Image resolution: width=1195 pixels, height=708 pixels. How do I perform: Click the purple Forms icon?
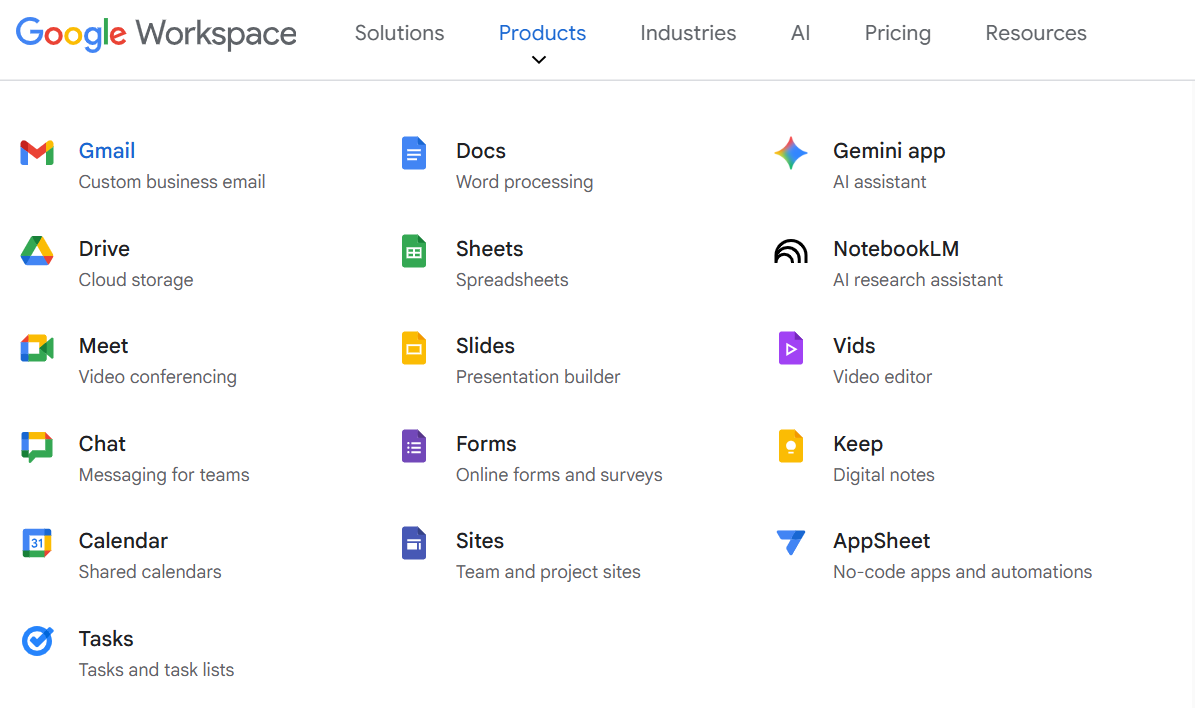coord(414,446)
